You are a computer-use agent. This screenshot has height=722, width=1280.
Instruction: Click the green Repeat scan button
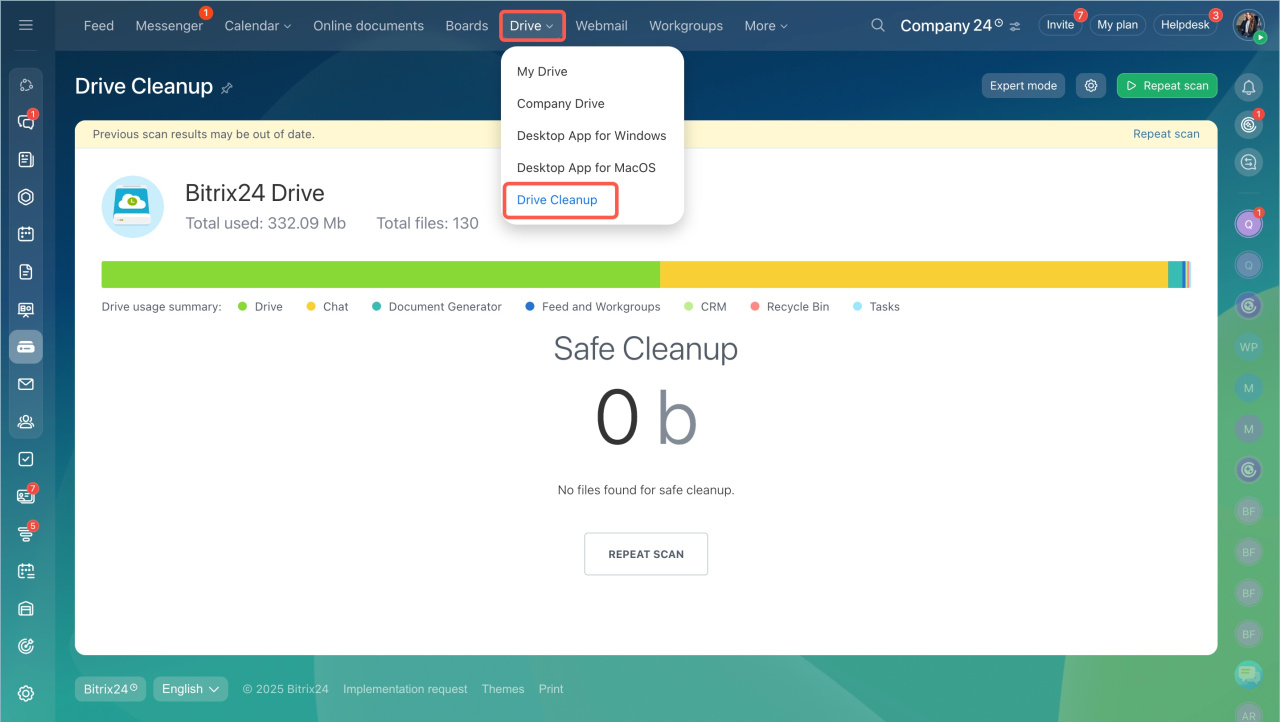pos(1166,86)
